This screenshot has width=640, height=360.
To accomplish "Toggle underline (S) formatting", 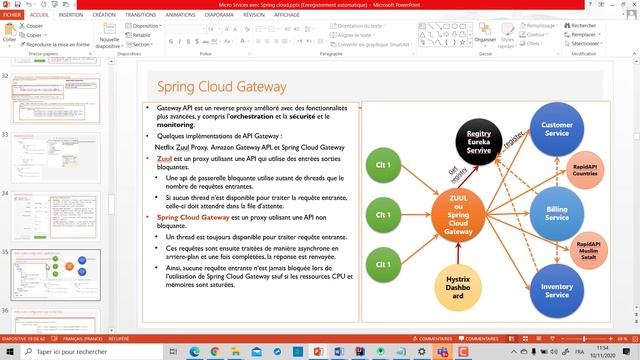I will click(188, 41).
